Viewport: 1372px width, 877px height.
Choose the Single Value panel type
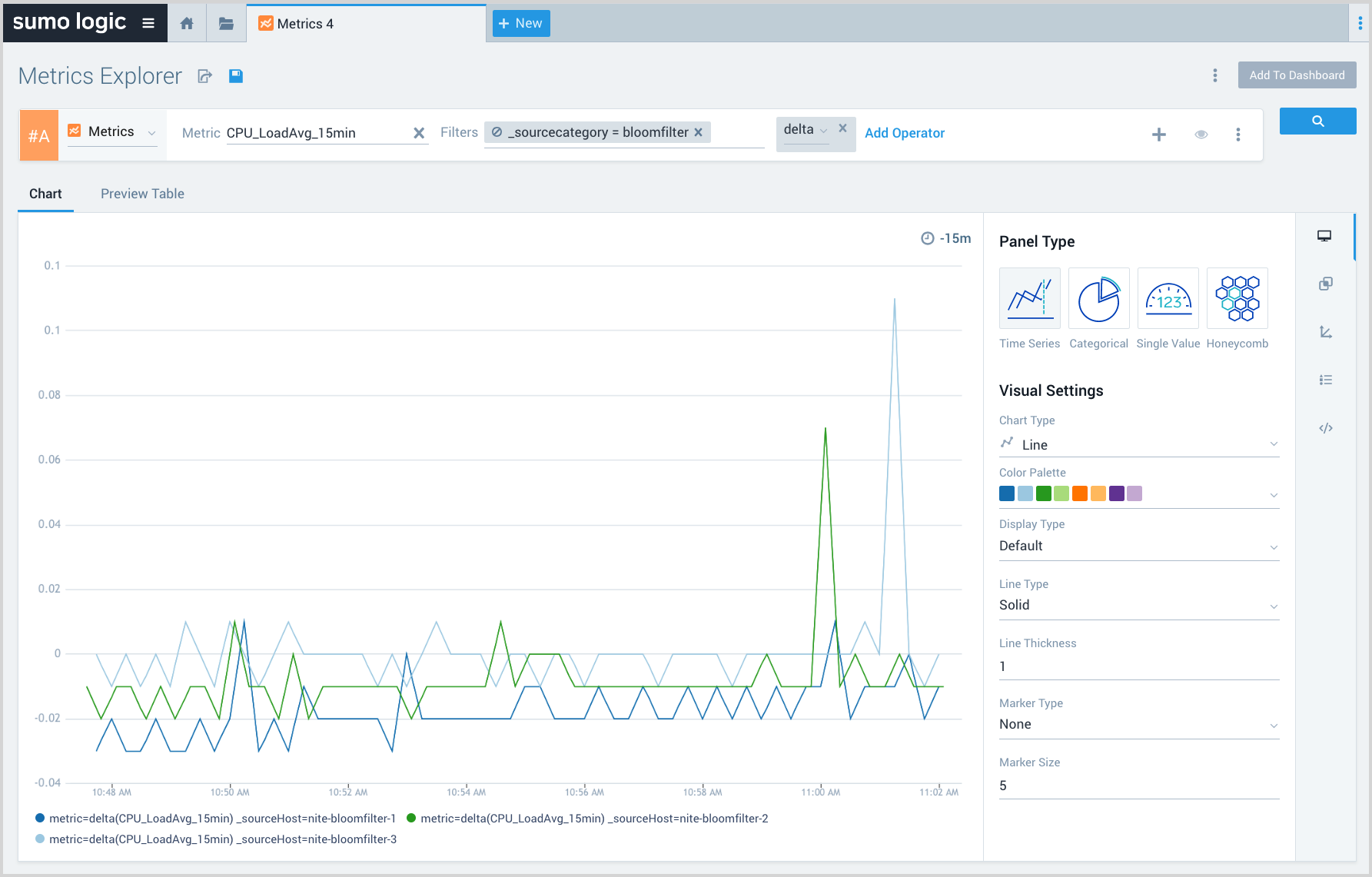click(x=1168, y=299)
